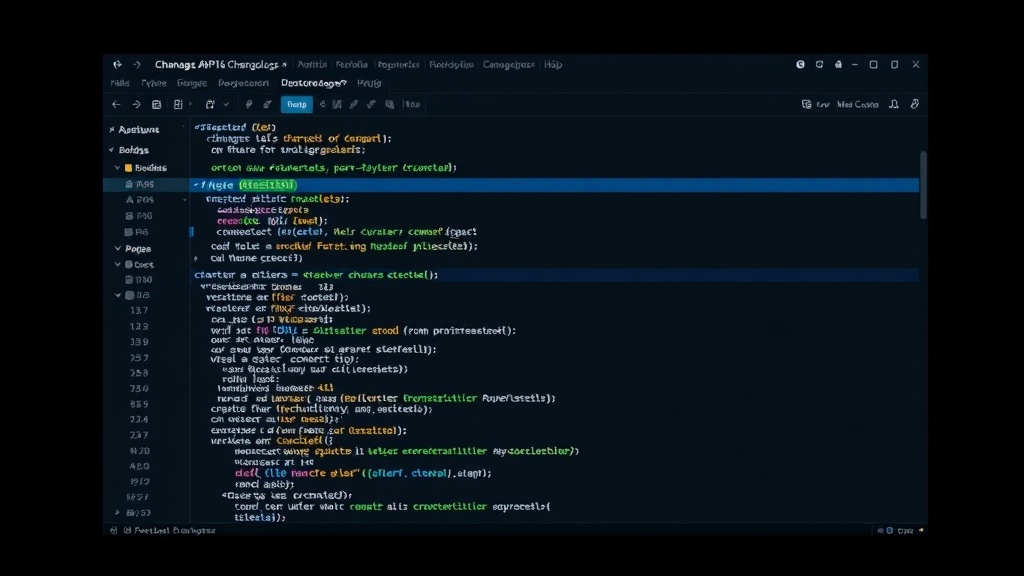
Task: Click the back arrow in the toolbar
Action: (116, 104)
